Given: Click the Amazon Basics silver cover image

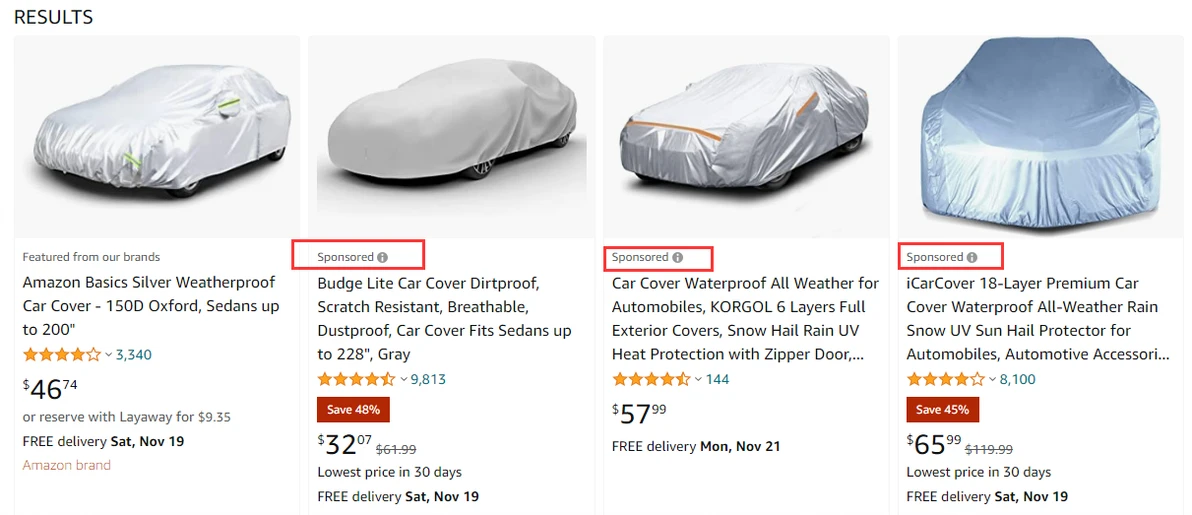Looking at the screenshot, I should point(157,137).
